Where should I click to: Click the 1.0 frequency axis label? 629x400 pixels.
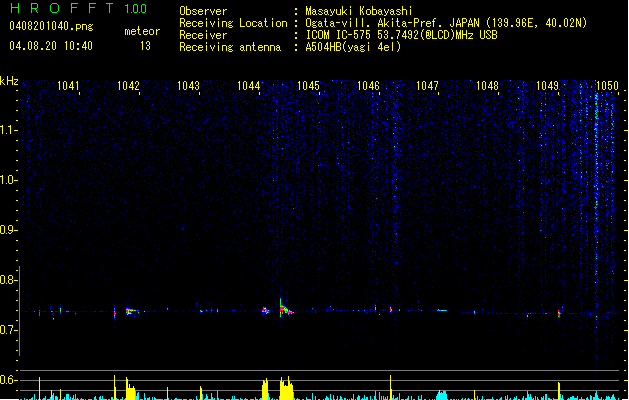[8, 180]
